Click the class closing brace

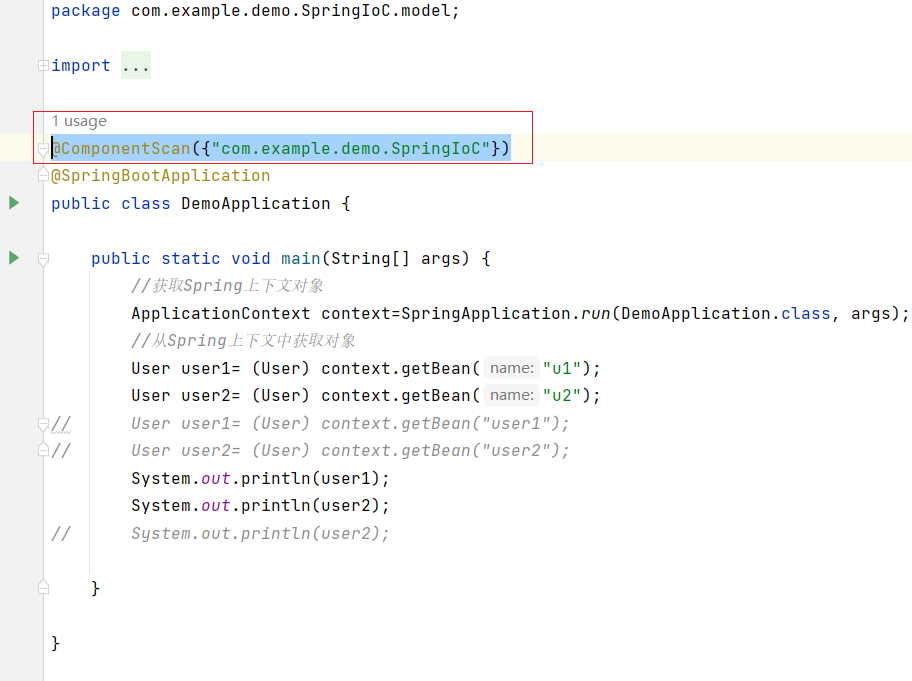(x=55, y=643)
